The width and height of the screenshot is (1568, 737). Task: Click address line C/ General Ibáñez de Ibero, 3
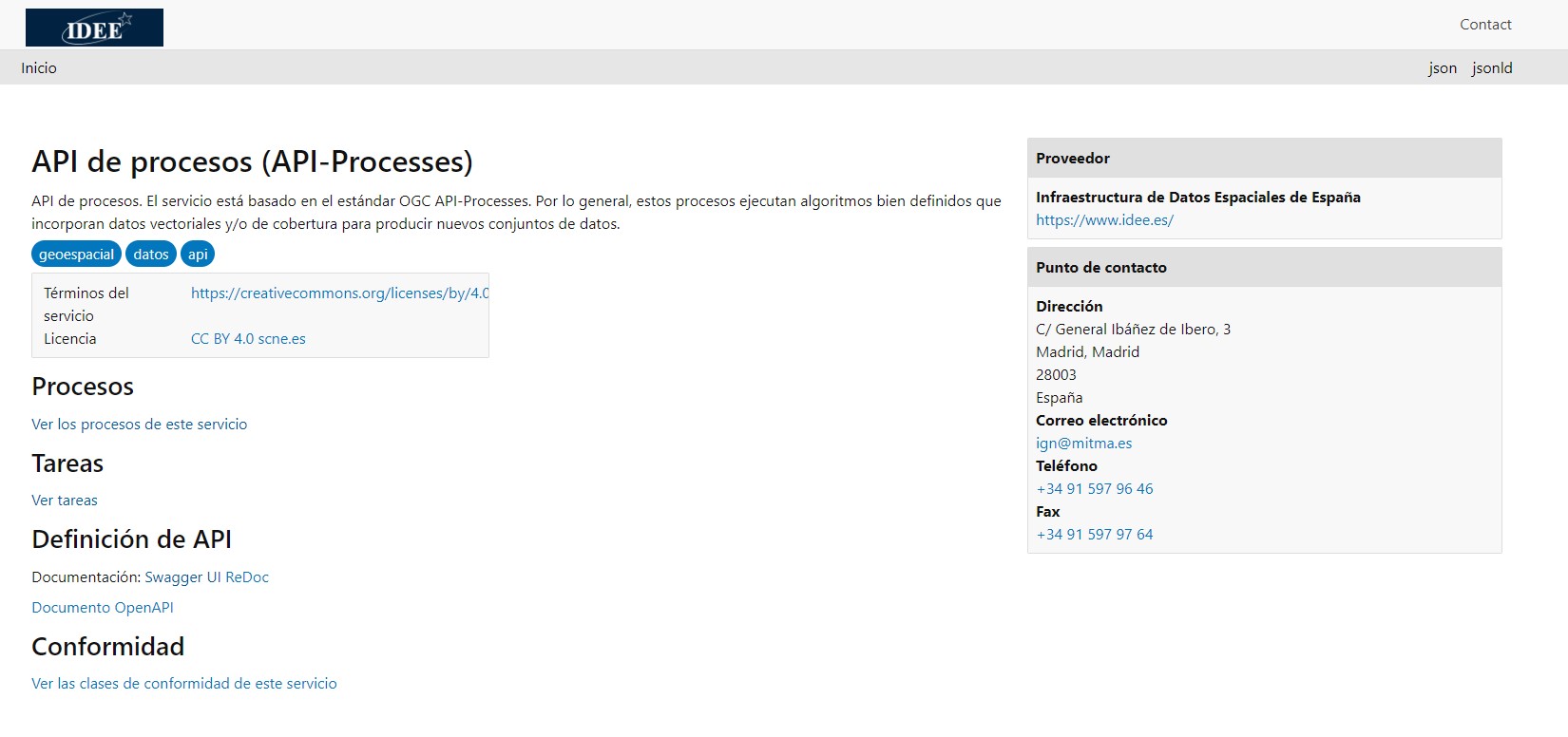(x=1133, y=330)
